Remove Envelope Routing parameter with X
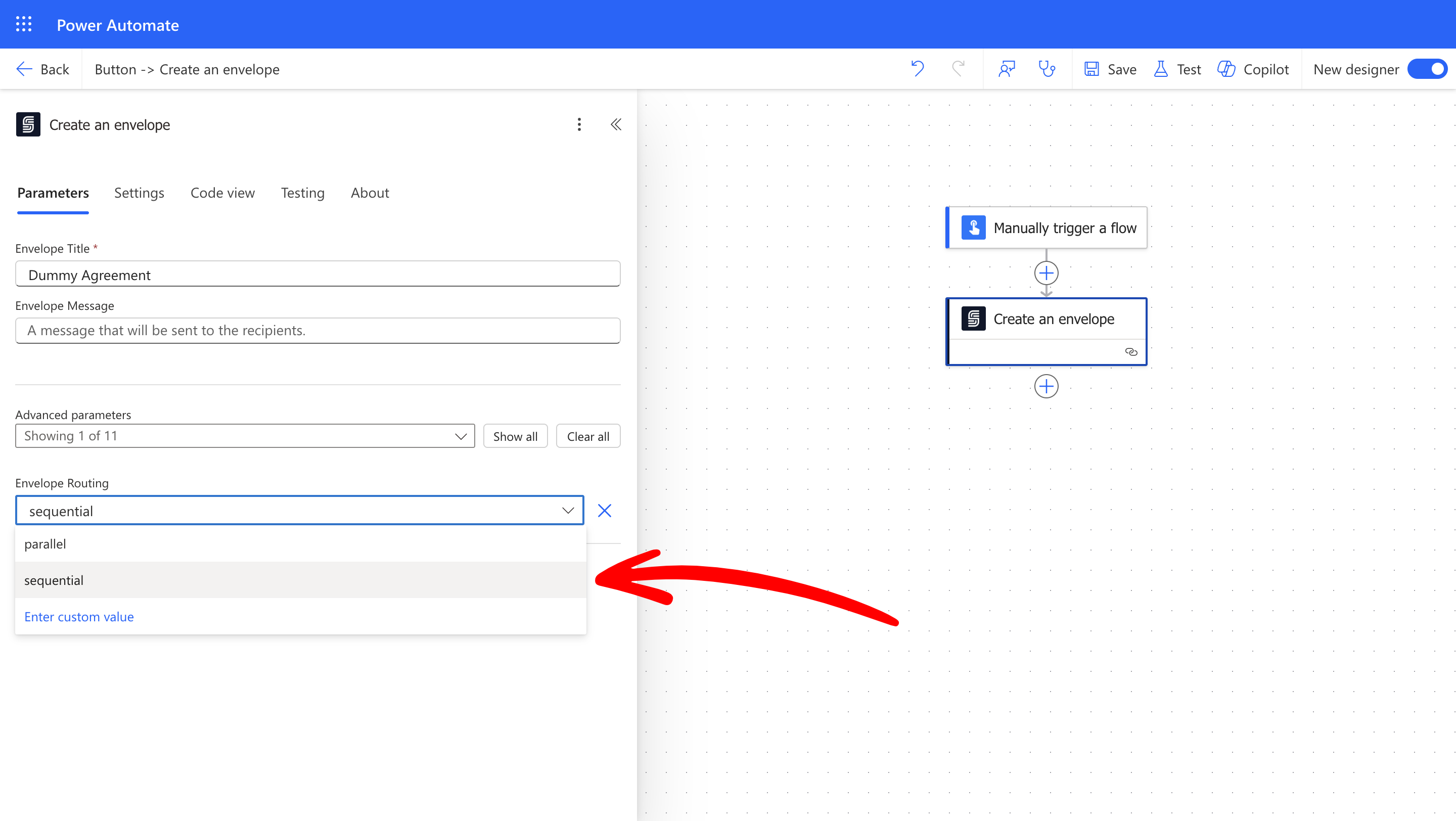This screenshot has height=821, width=1456. click(604, 511)
